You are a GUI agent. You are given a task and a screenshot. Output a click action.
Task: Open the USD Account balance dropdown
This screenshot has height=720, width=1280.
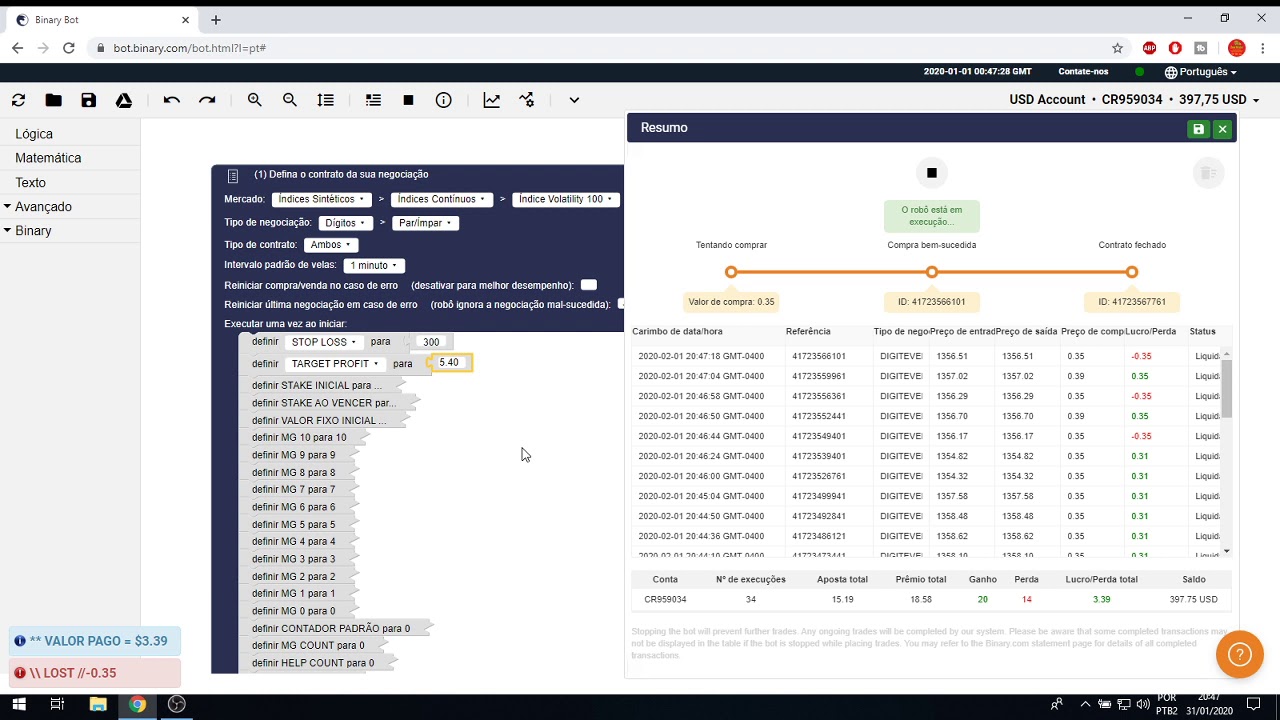[1134, 100]
